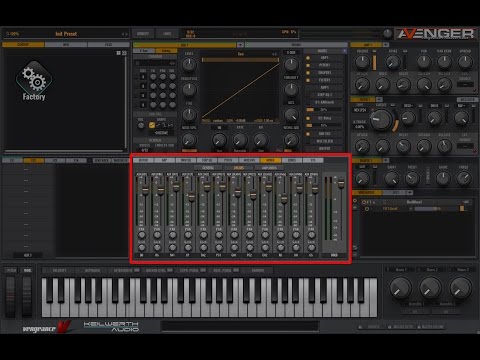
Task: Click the mixer master fader
Action: pyautogui.click(x=341, y=184)
